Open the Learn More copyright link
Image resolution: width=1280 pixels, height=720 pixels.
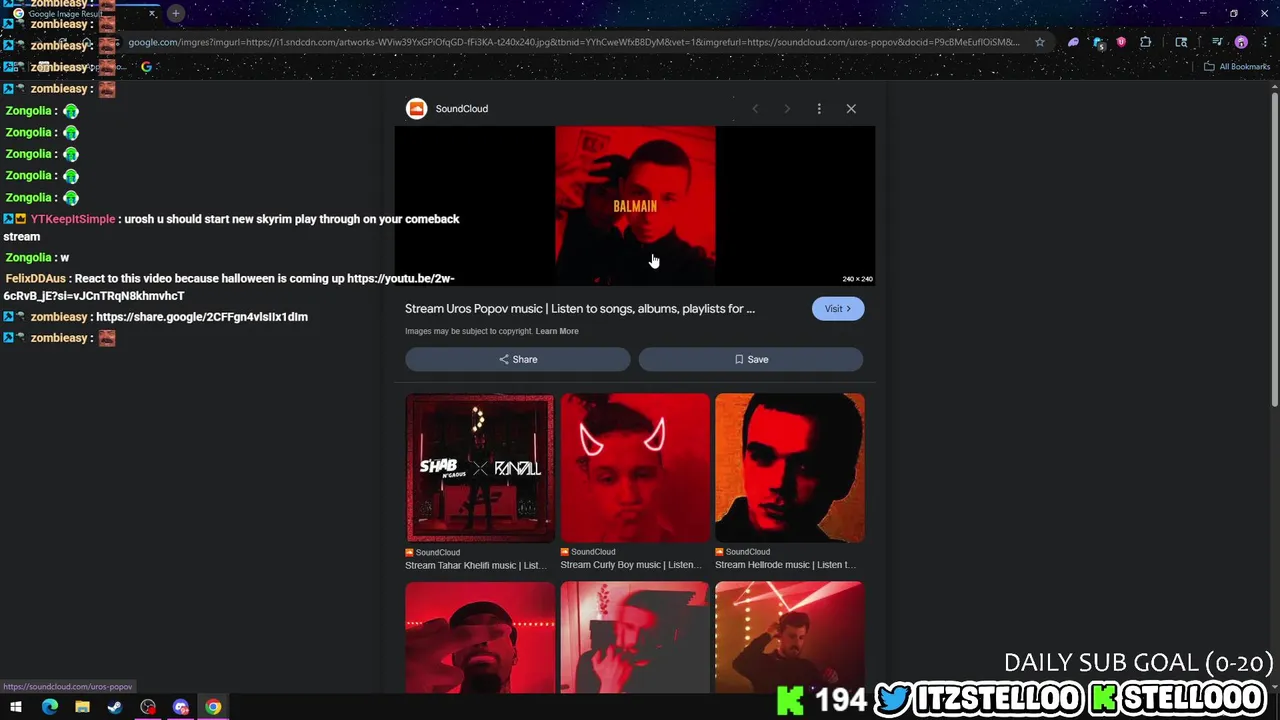click(x=557, y=331)
